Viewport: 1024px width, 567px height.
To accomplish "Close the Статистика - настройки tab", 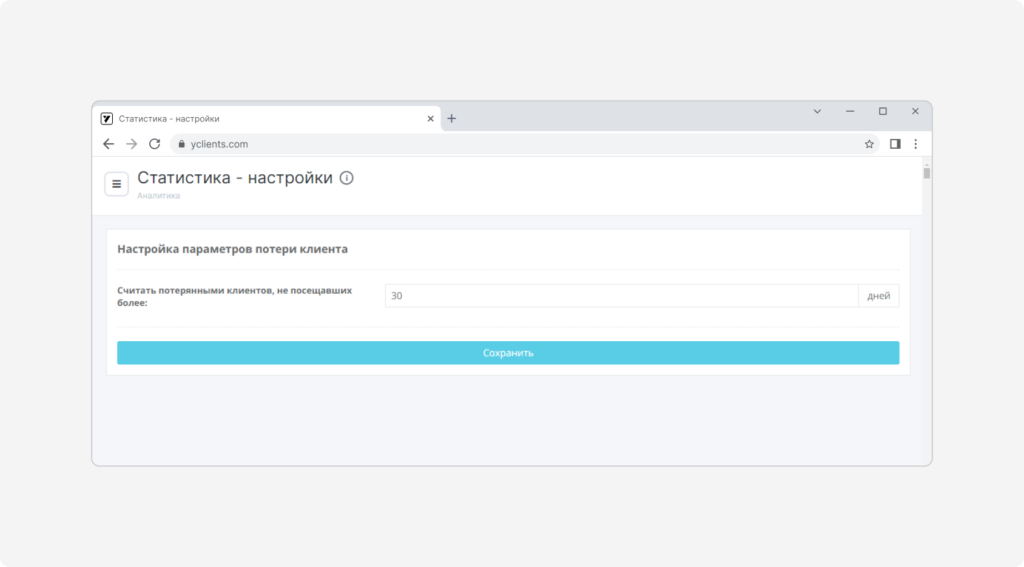I will coord(430,119).
